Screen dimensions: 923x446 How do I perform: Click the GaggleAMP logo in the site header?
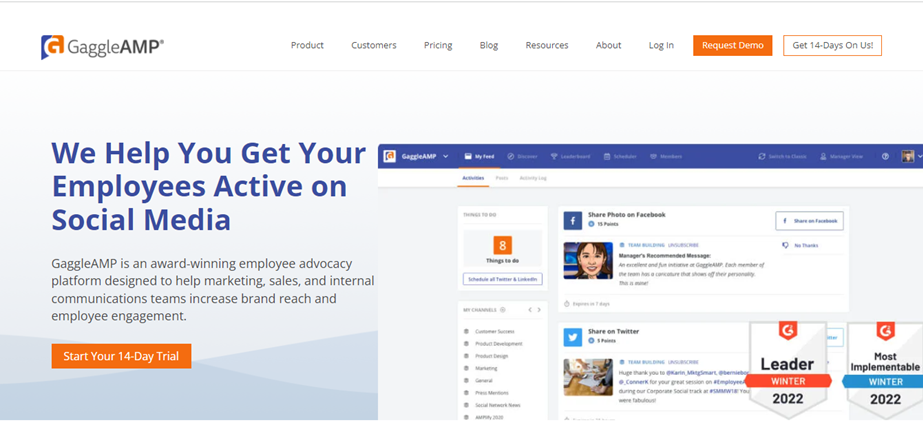pos(102,46)
